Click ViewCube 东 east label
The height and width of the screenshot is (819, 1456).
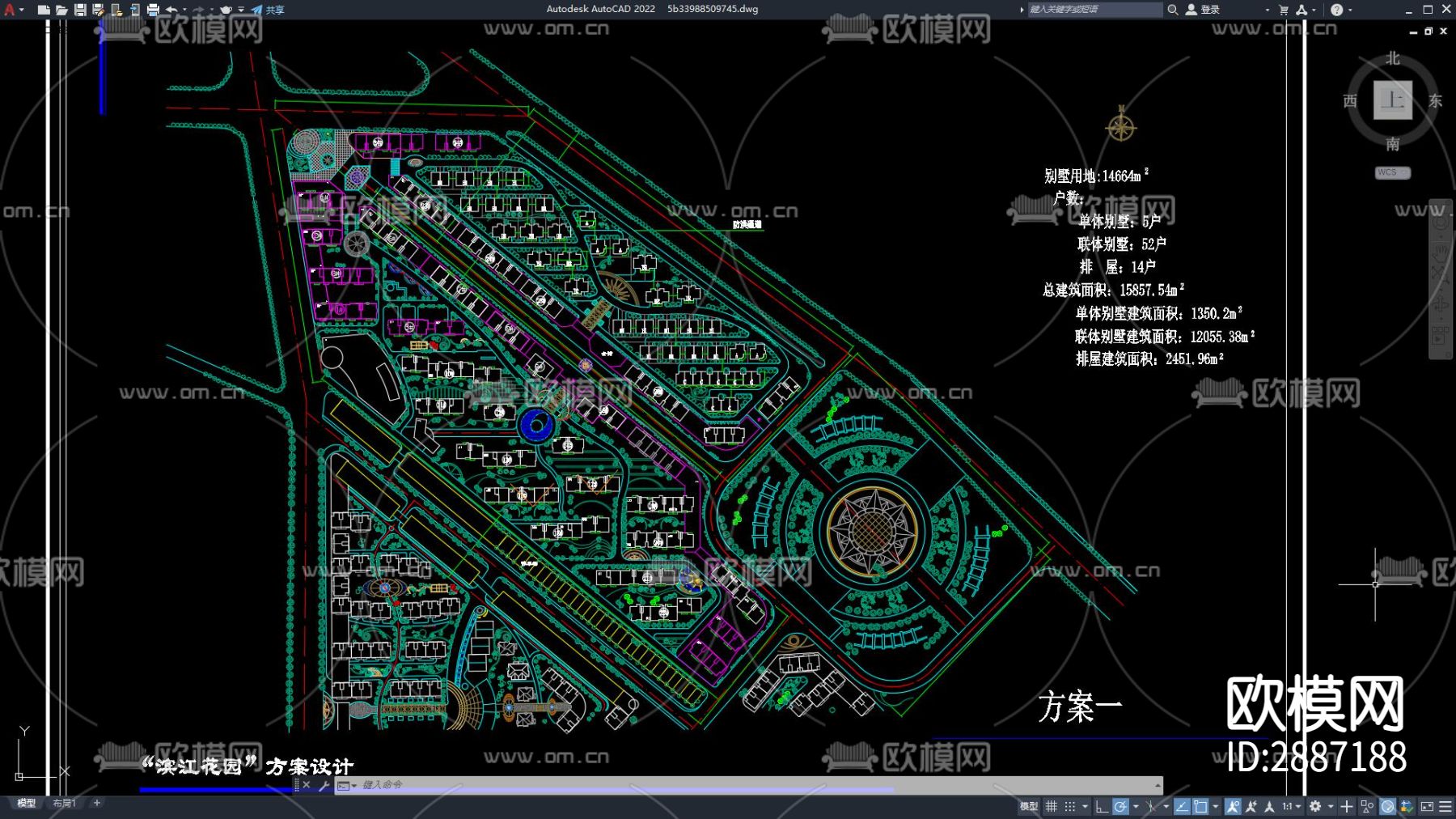pyautogui.click(x=1435, y=100)
